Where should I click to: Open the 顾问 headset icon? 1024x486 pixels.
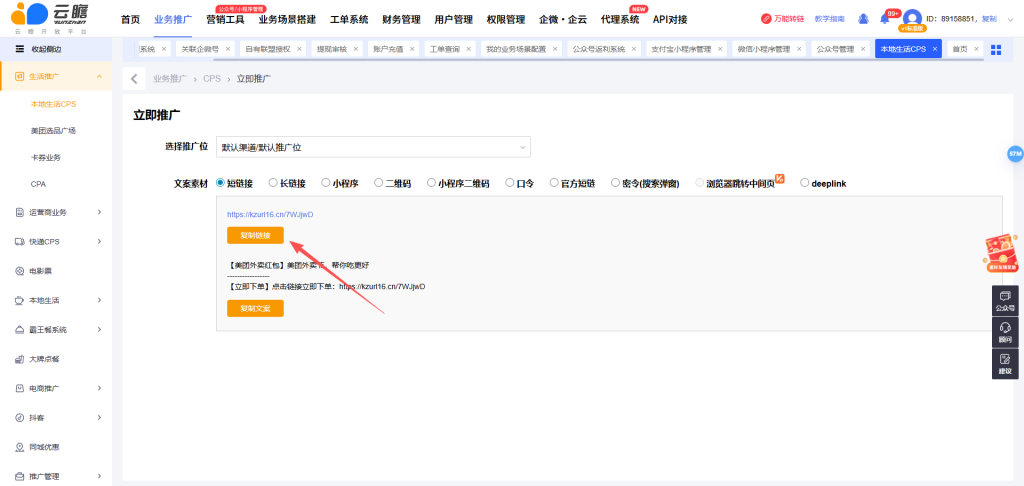(1005, 331)
